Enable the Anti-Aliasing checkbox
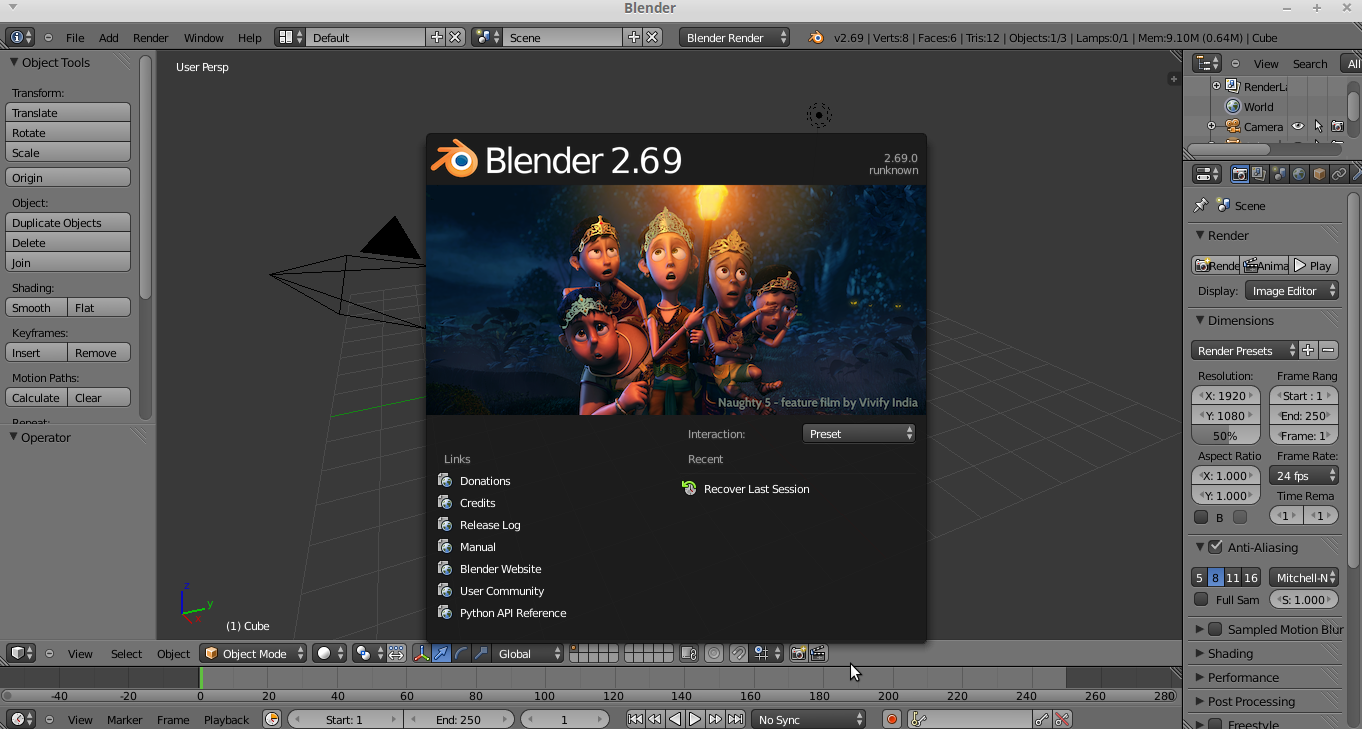The image size is (1362, 729). tap(1215, 547)
